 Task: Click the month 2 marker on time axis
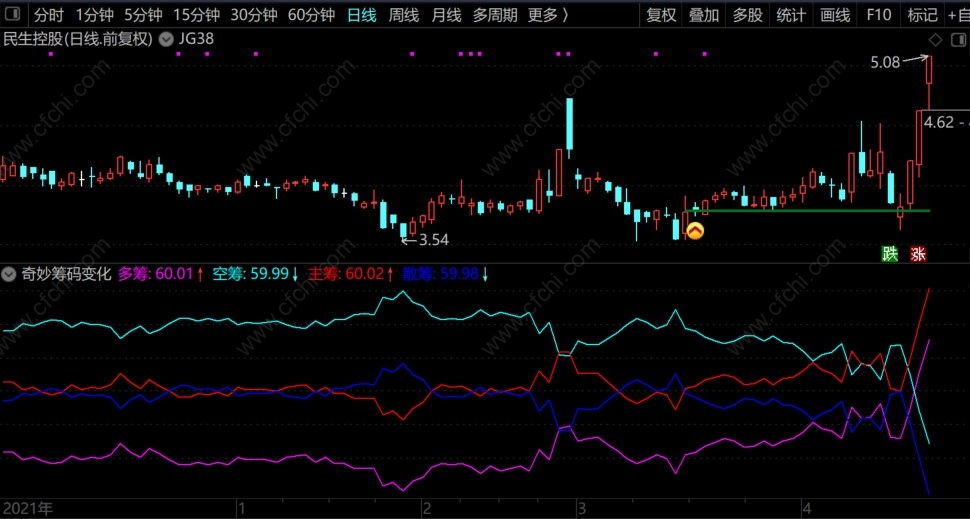coord(426,508)
